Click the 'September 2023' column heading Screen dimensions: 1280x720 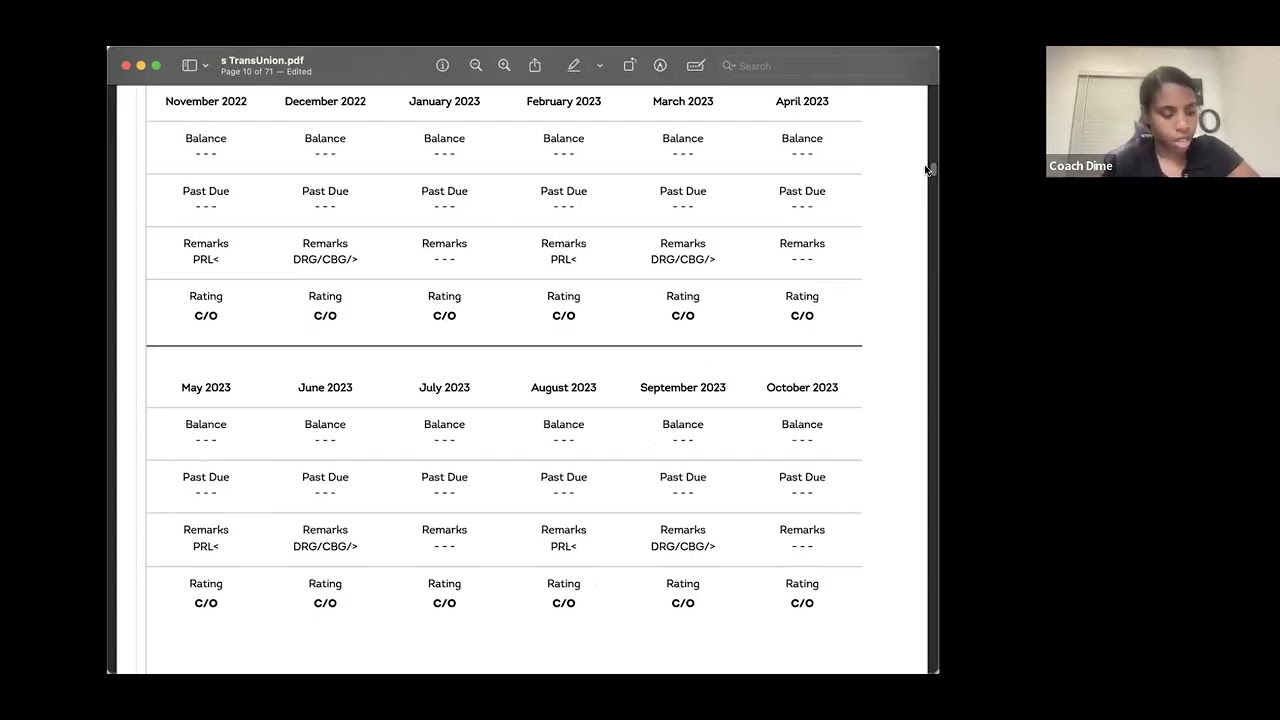coord(683,387)
